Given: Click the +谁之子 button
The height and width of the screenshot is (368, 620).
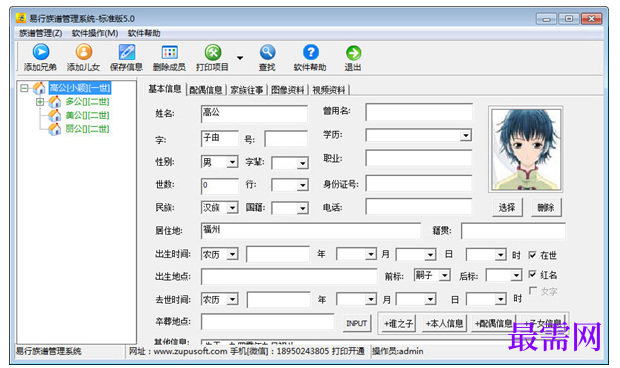Looking at the screenshot, I should click(399, 324).
